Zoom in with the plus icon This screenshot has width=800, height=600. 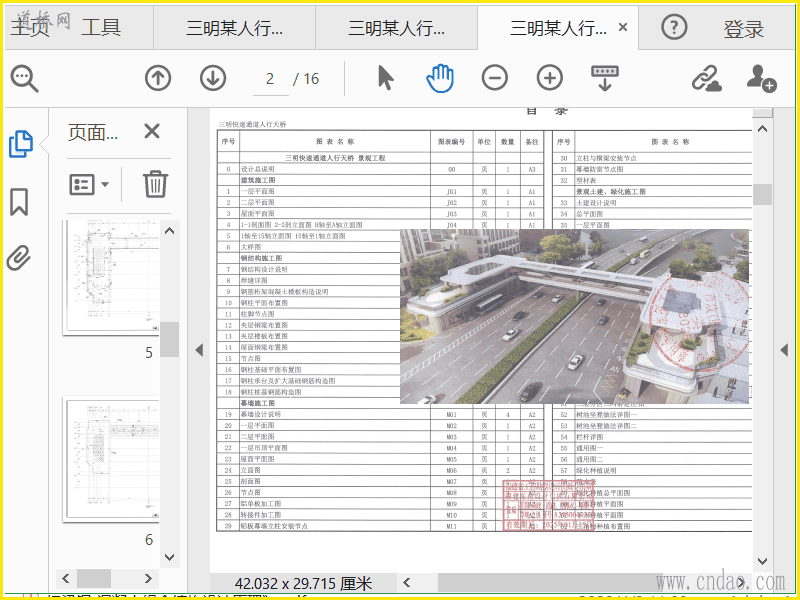click(549, 78)
